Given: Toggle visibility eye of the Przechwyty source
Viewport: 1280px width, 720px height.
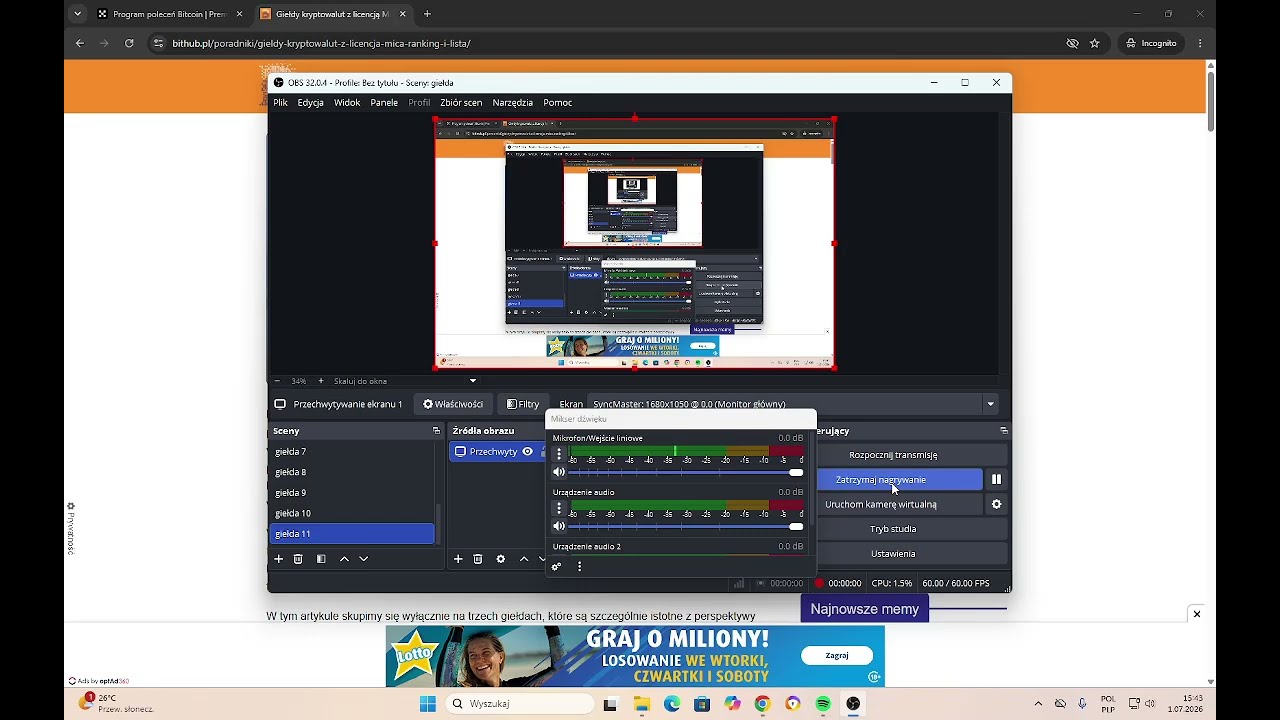Looking at the screenshot, I should (x=528, y=452).
